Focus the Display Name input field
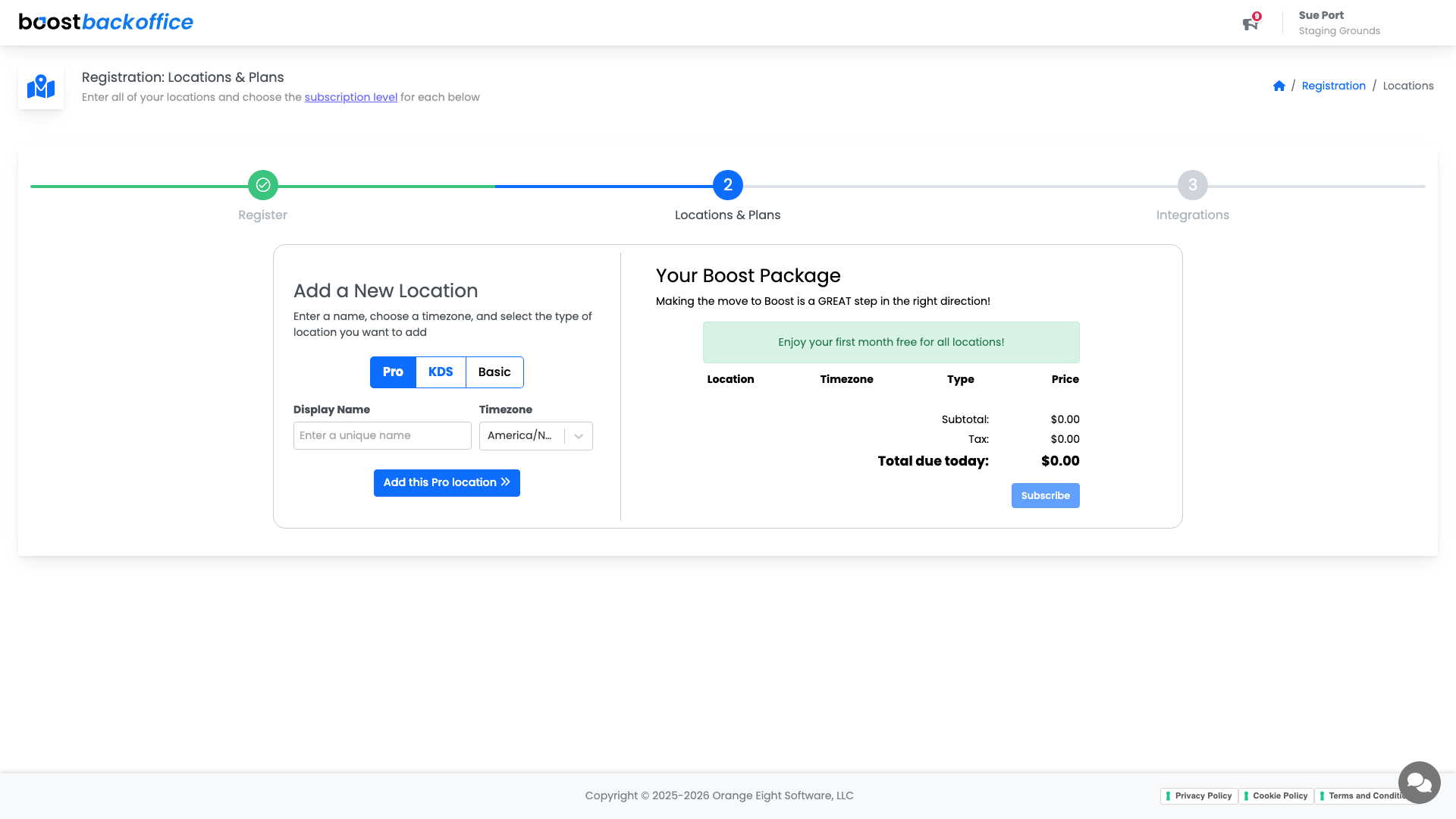1456x819 pixels. (x=382, y=436)
